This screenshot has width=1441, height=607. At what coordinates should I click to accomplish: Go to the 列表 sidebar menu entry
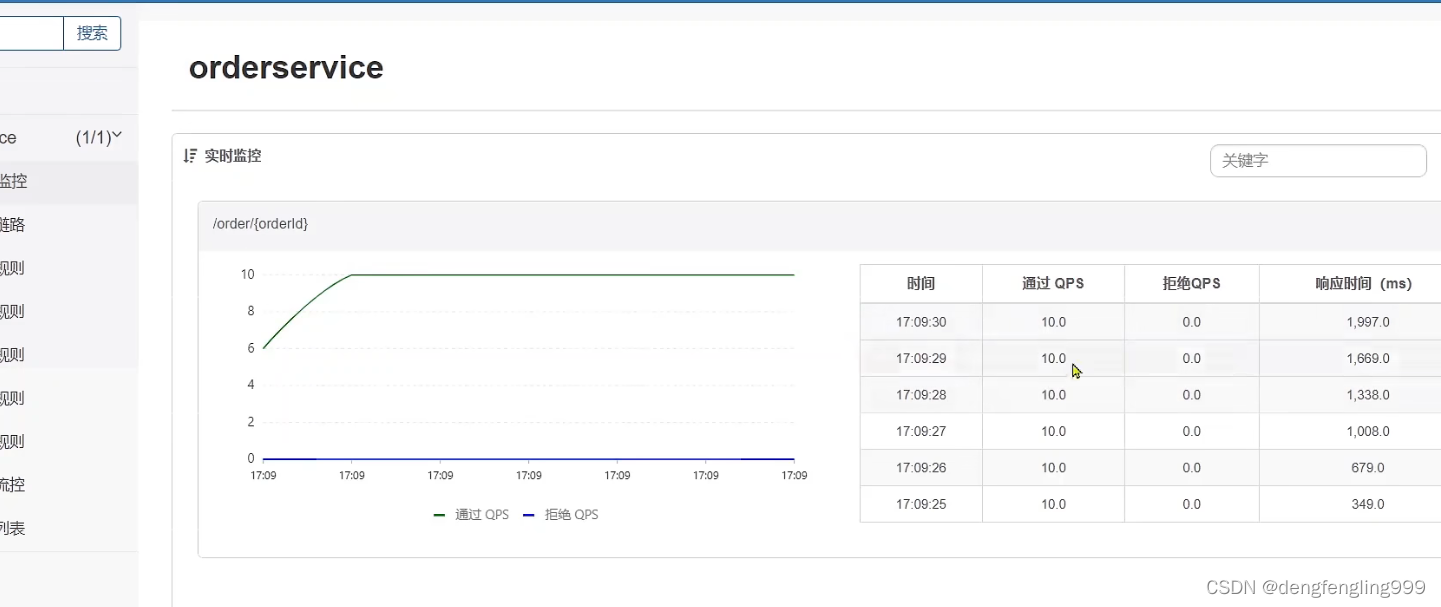[x=12, y=528]
